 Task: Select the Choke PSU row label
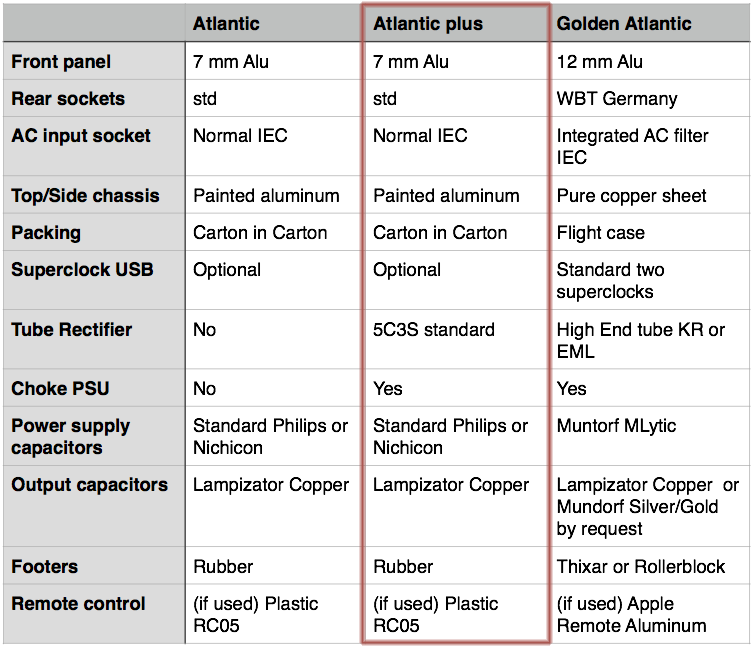(58, 389)
